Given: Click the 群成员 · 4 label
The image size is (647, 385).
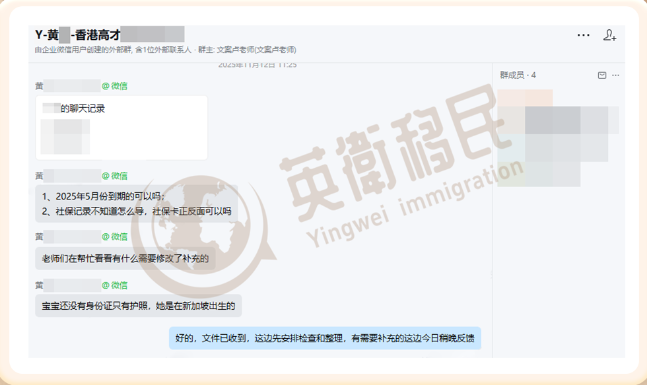Looking at the screenshot, I should point(517,75).
